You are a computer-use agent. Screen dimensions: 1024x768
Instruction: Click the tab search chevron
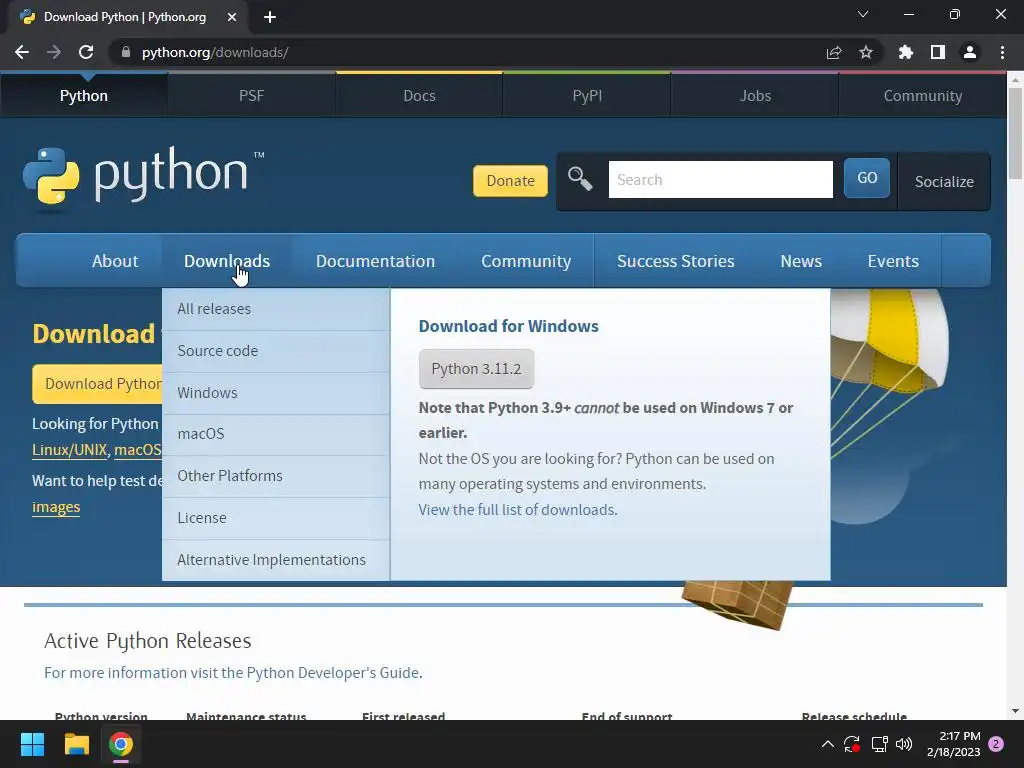click(x=863, y=14)
